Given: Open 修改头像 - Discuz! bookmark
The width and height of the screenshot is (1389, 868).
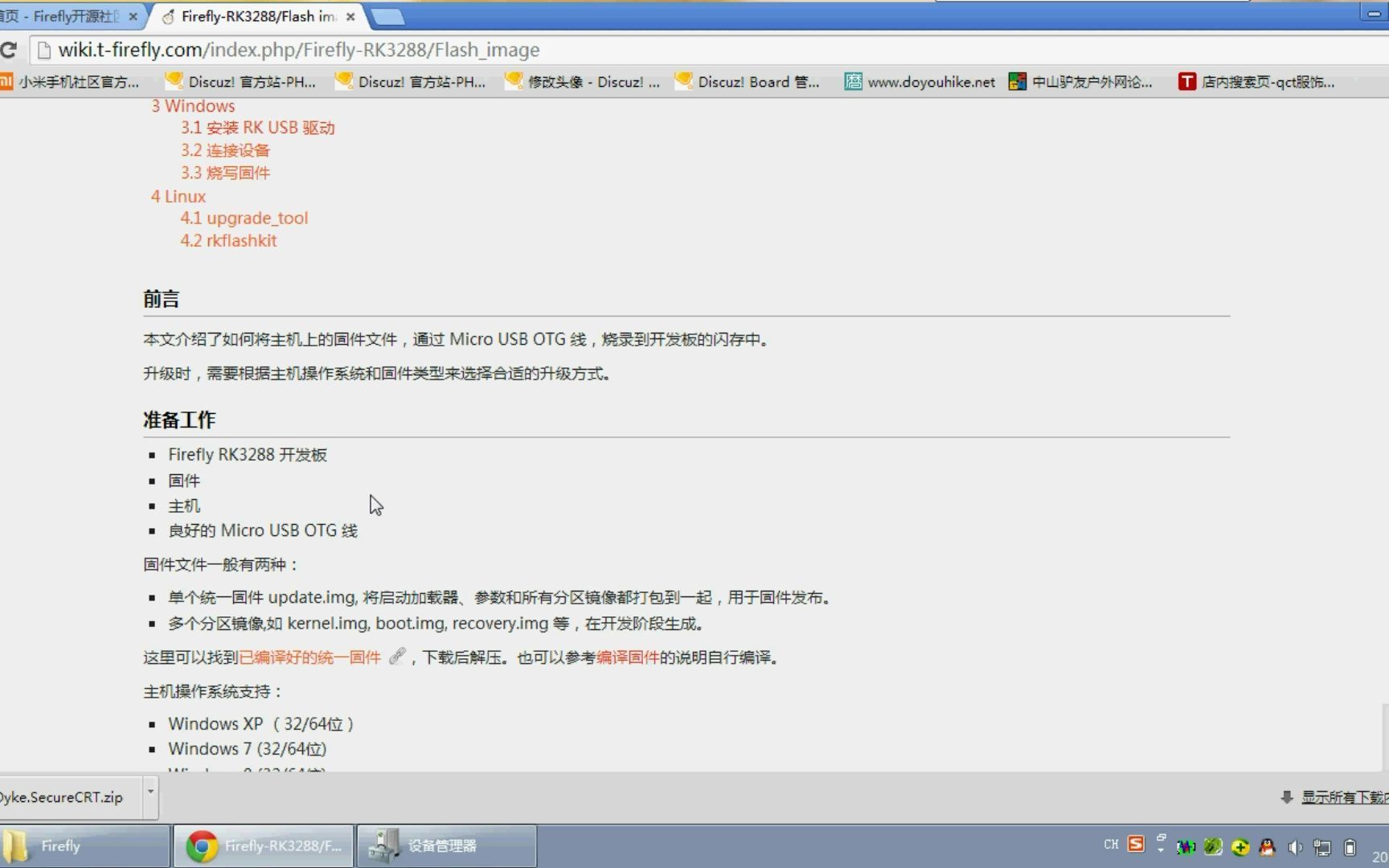Looking at the screenshot, I should pos(582,82).
